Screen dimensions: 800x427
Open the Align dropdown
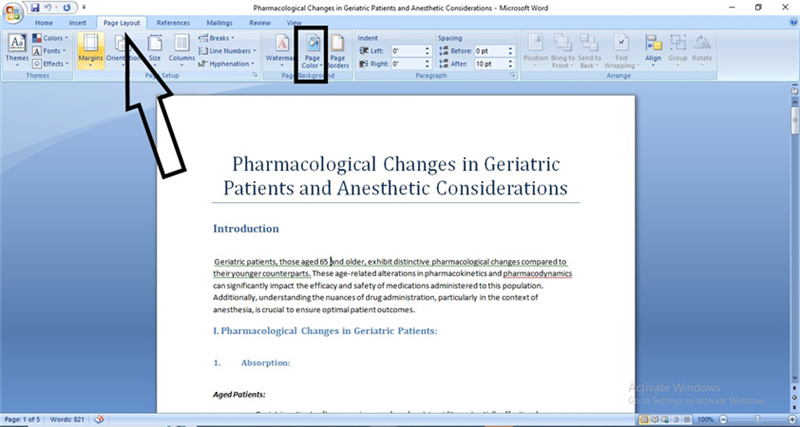point(653,51)
